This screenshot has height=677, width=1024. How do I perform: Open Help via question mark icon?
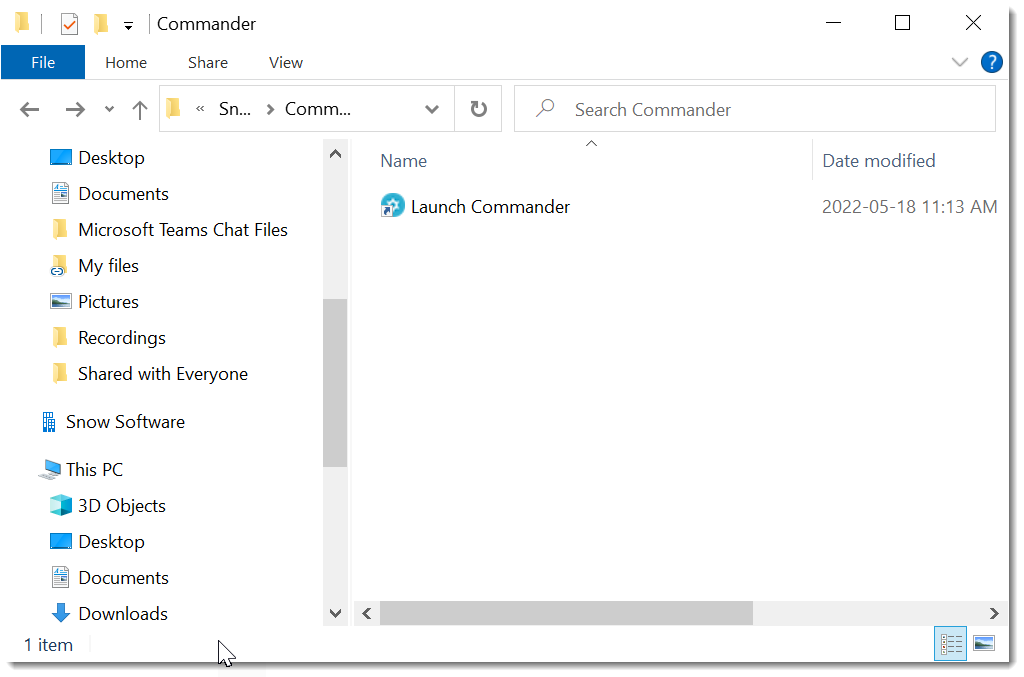tap(991, 63)
